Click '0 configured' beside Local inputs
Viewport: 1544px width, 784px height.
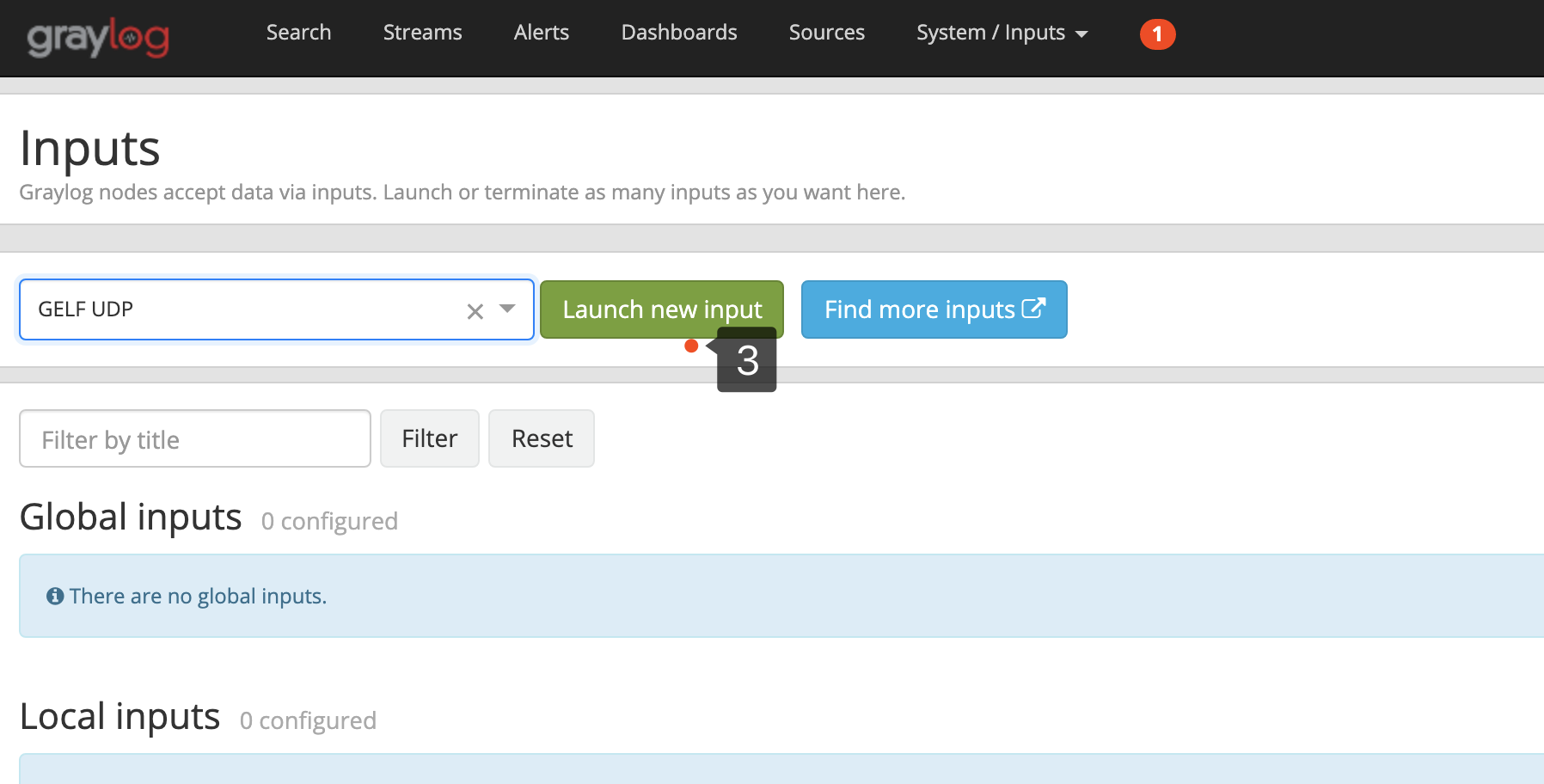point(308,720)
